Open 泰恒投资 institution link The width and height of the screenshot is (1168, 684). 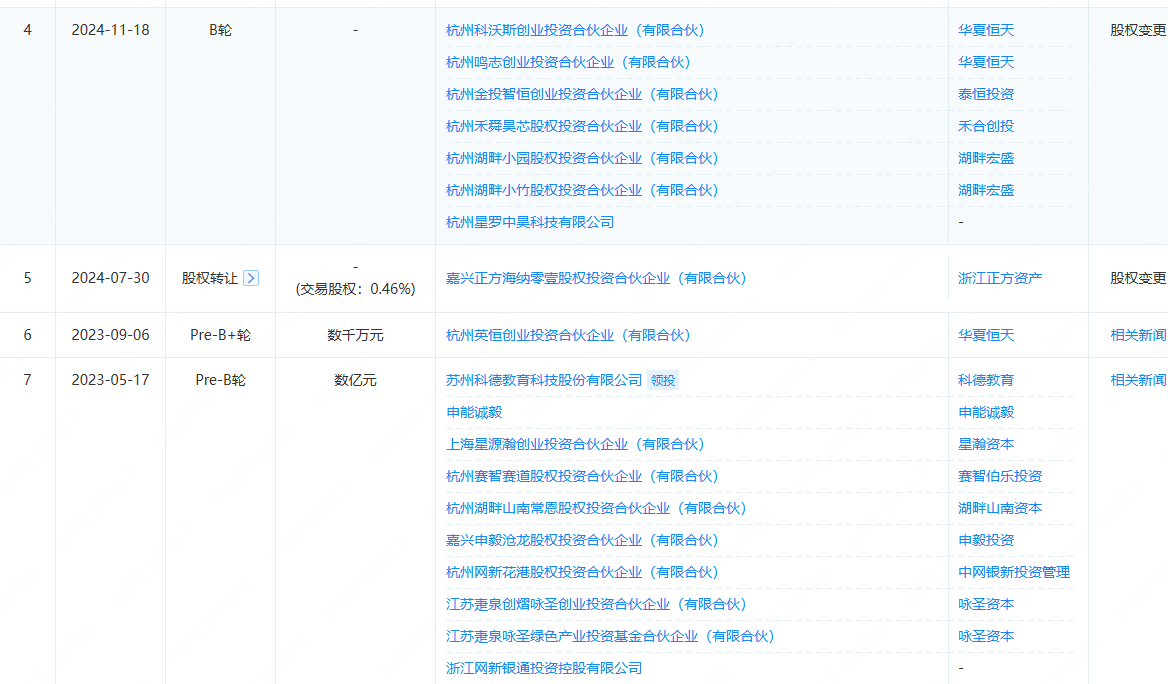(986, 95)
